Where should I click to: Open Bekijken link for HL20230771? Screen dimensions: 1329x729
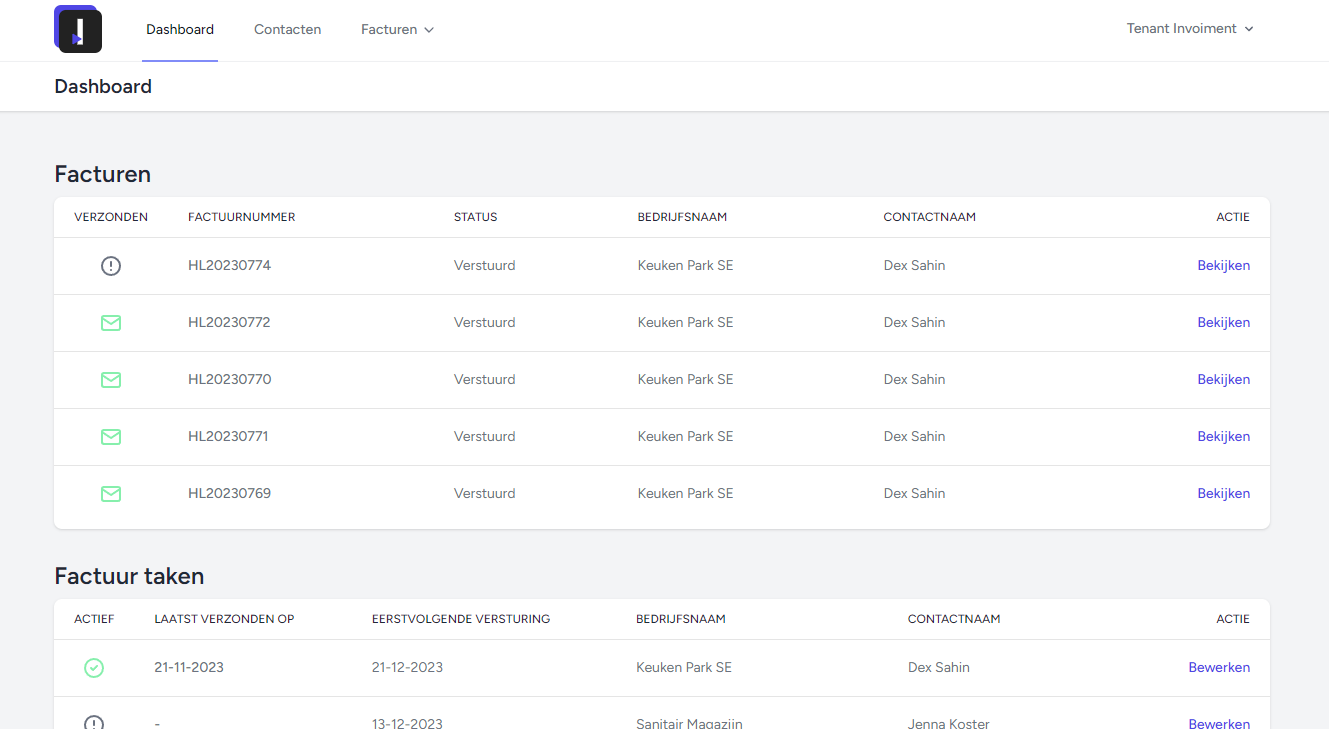(1223, 437)
